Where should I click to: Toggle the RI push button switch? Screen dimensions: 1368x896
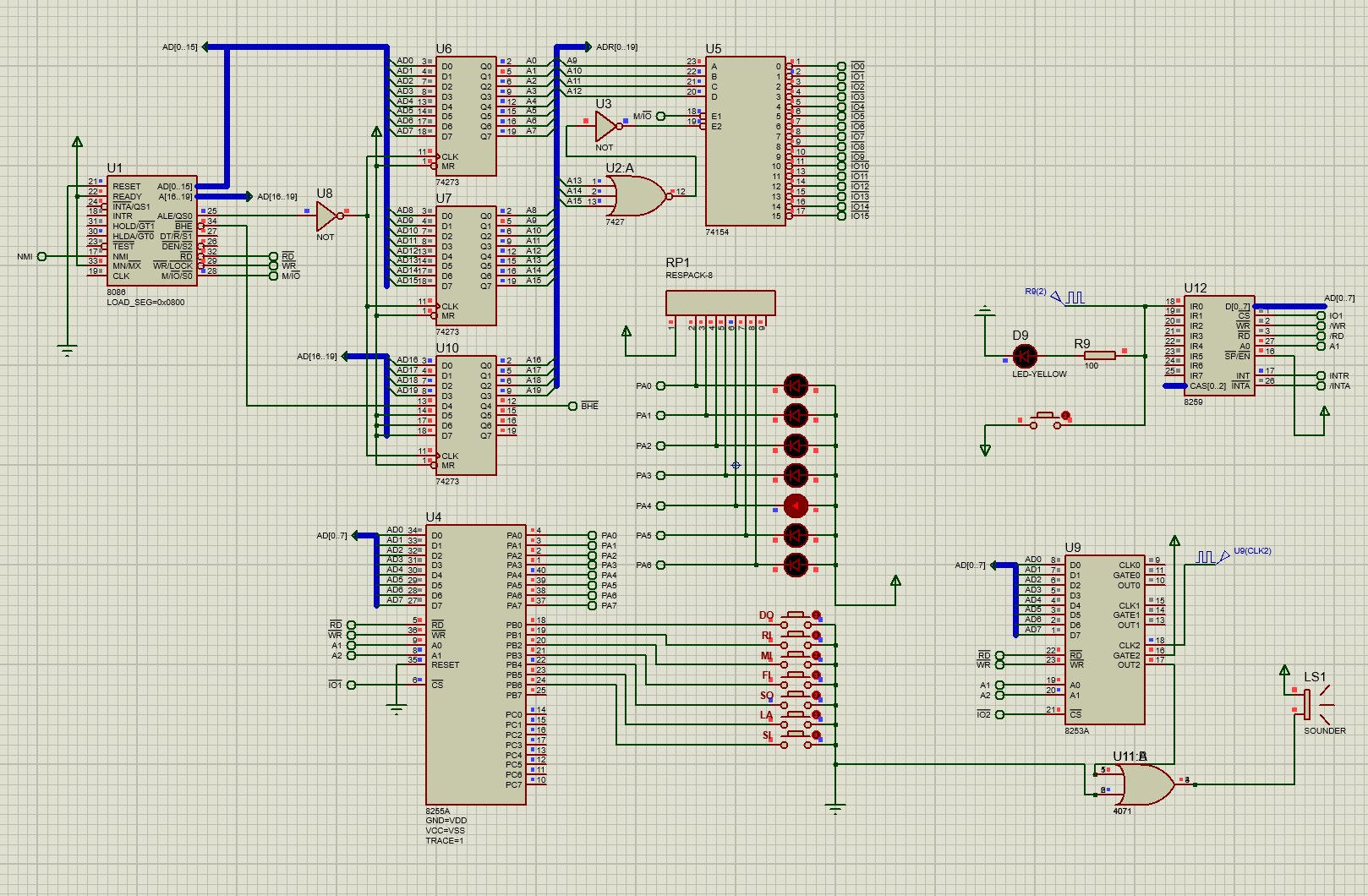(x=796, y=639)
